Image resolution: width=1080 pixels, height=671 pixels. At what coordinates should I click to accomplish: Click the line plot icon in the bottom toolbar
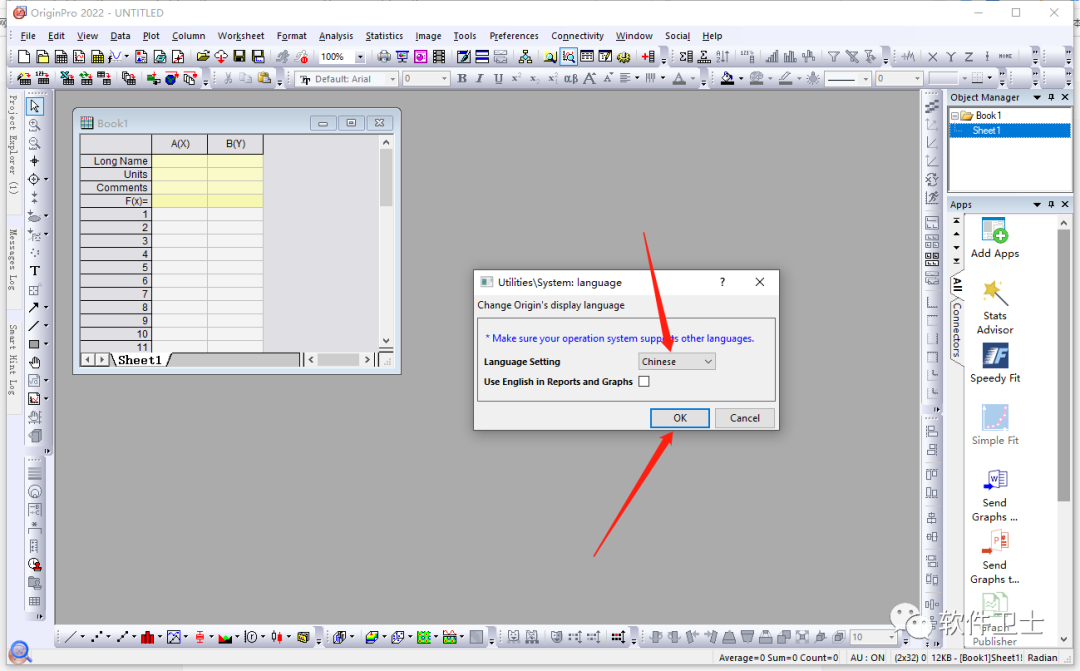click(x=71, y=637)
